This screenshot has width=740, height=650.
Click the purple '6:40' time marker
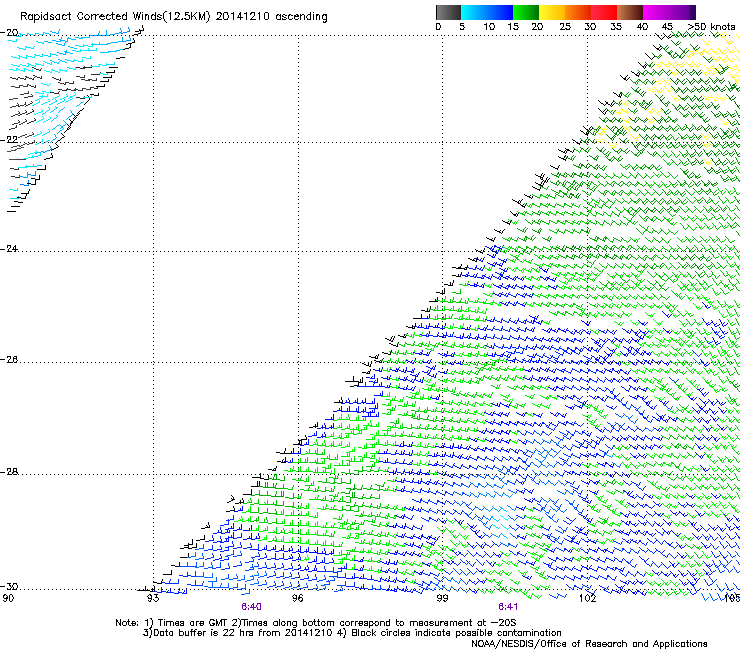(251, 607)
